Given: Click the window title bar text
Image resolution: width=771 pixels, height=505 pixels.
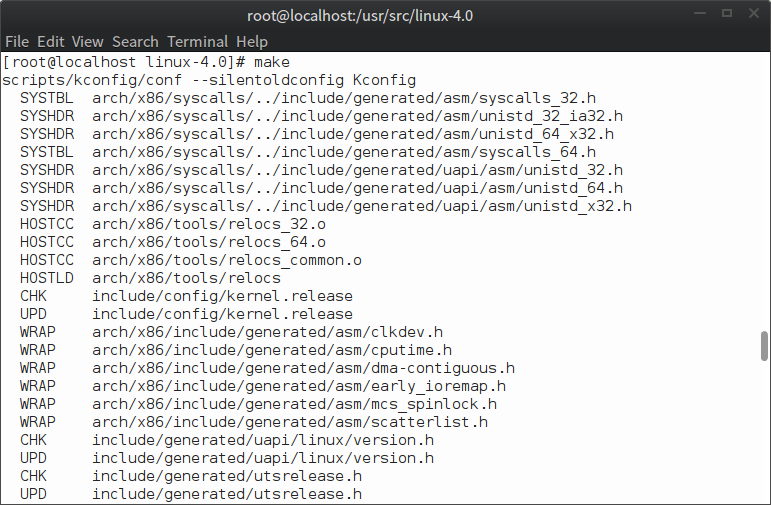Looking at the screenshot, I should point(385,15).
